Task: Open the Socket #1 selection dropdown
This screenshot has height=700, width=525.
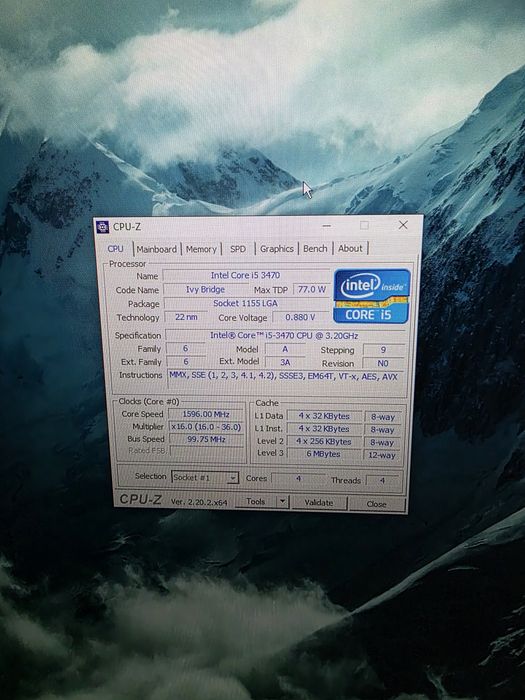Action: tap(205, 477)
